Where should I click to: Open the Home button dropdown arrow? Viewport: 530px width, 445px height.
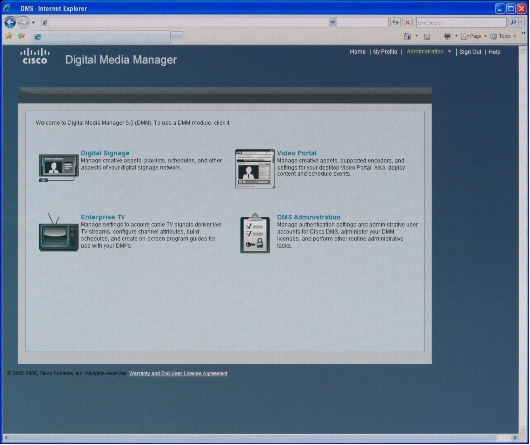416,36
